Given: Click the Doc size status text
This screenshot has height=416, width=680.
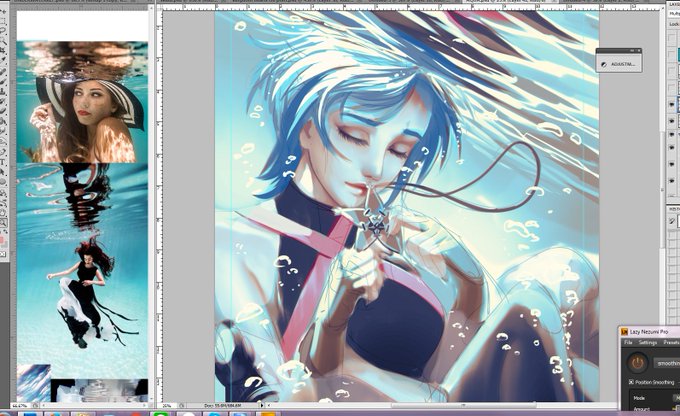Looking at the screenshot, I should [x=222, y=406].
